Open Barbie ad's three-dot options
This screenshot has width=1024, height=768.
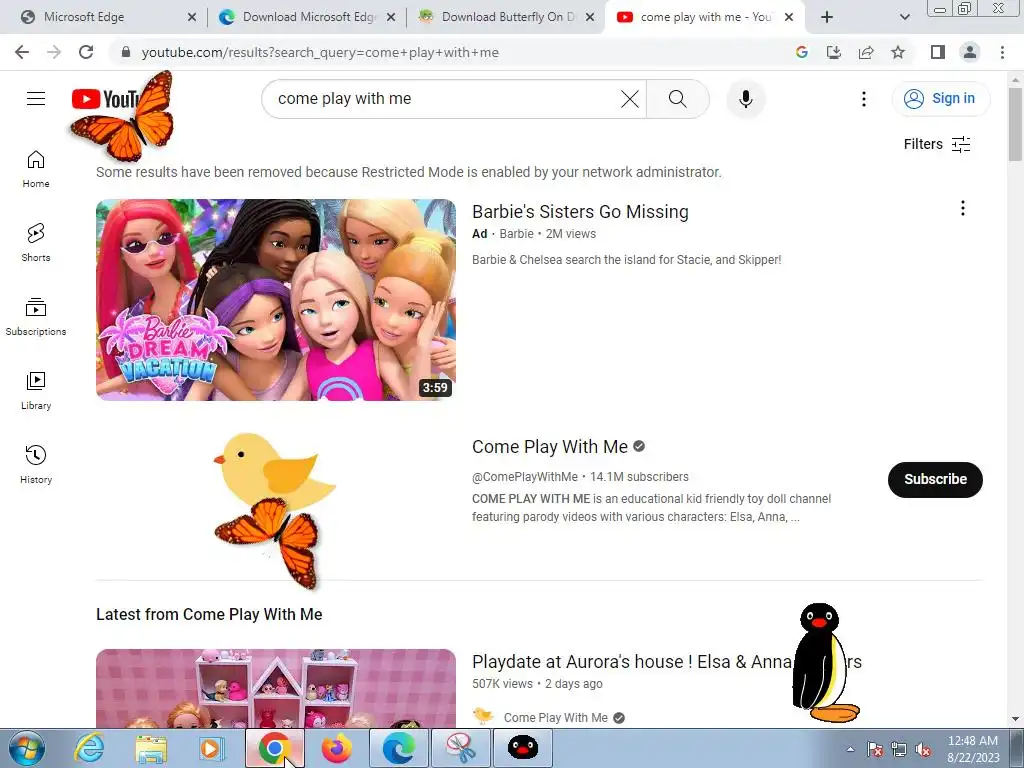[963, 208]
